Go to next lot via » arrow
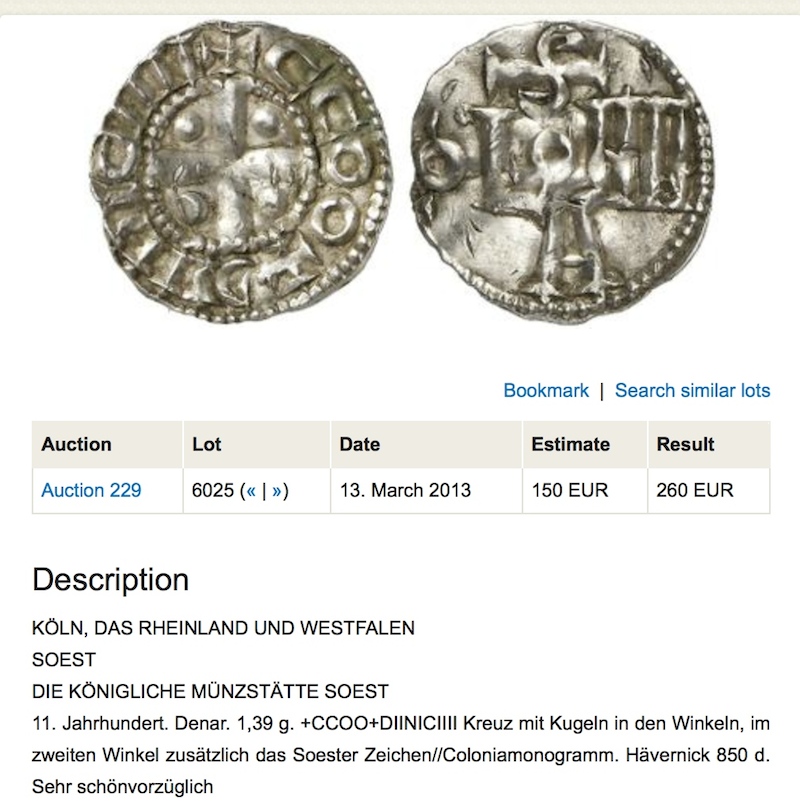The height and width of the screenshot is (802, 800). tap(276, 491)
